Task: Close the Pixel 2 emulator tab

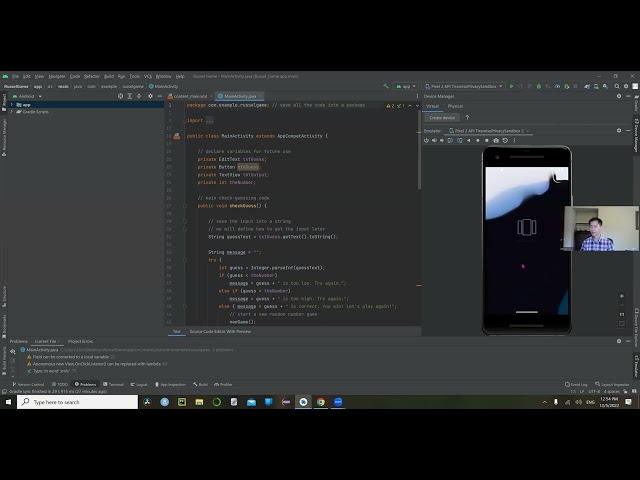Action: coord(528,131)
